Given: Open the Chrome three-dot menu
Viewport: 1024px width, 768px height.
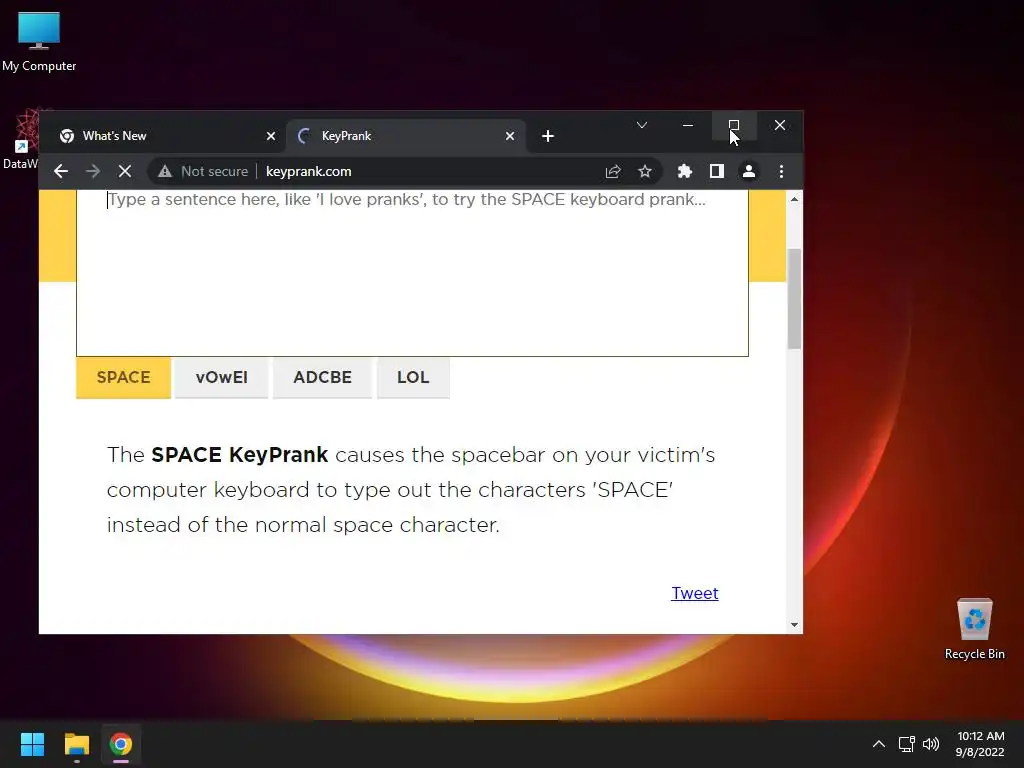Looking at the screenshot, I should (x=781, y=171).
